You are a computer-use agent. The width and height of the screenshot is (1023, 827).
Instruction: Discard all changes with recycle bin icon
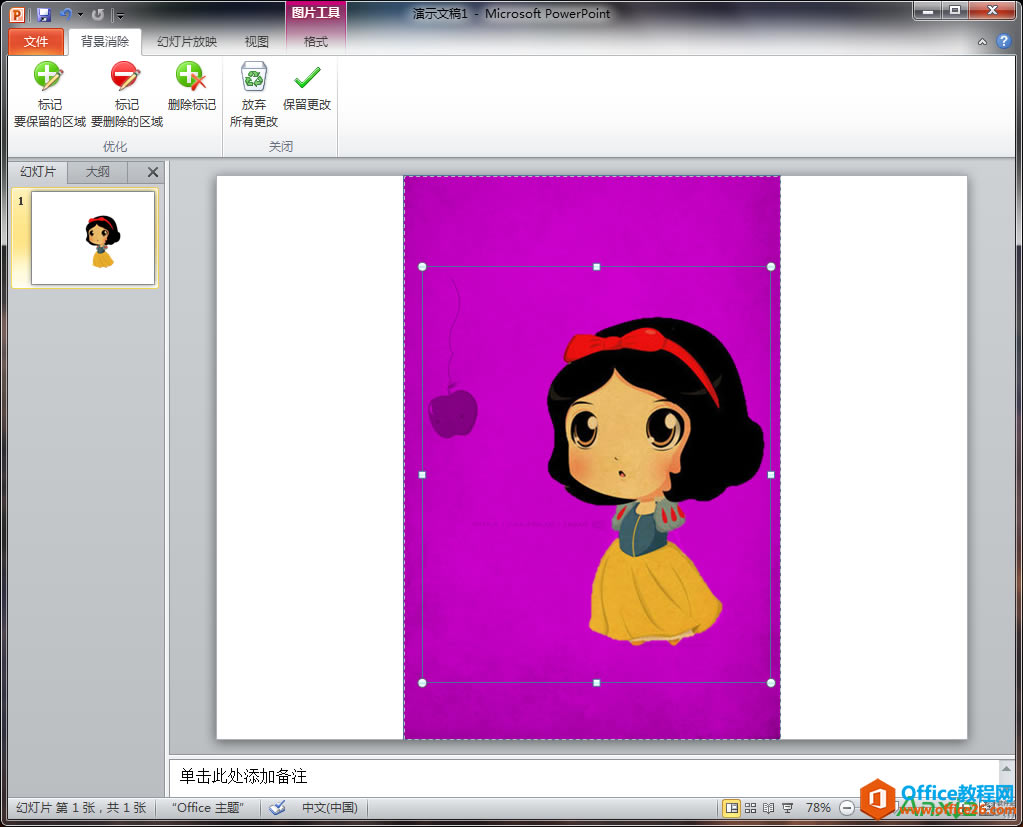tap(254, 94)
